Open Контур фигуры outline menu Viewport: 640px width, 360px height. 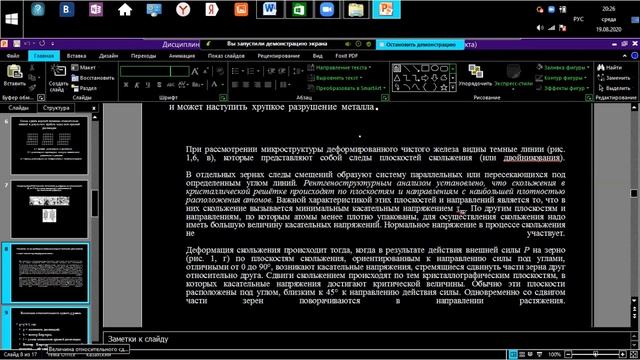point(561,78)
